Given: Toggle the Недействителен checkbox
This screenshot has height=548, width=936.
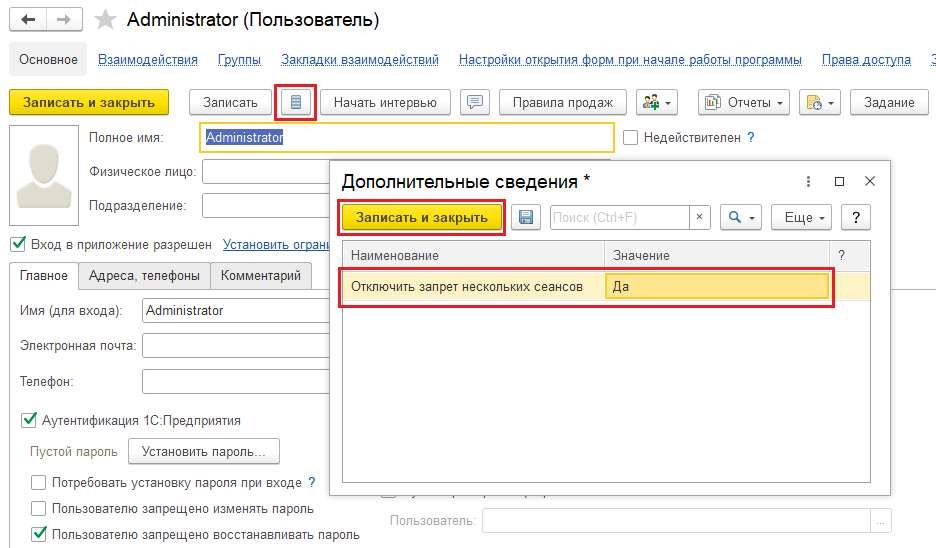Looking at the screenshot, I should [x=630, y=138].
